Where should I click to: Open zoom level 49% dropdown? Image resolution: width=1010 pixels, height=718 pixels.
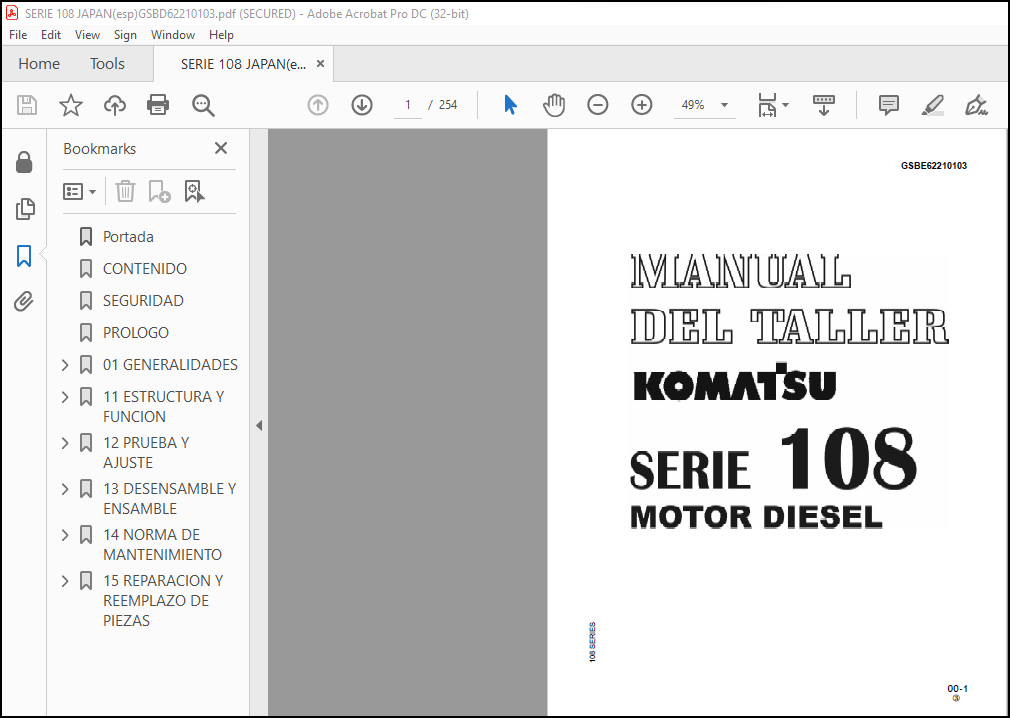click(725, 105)
